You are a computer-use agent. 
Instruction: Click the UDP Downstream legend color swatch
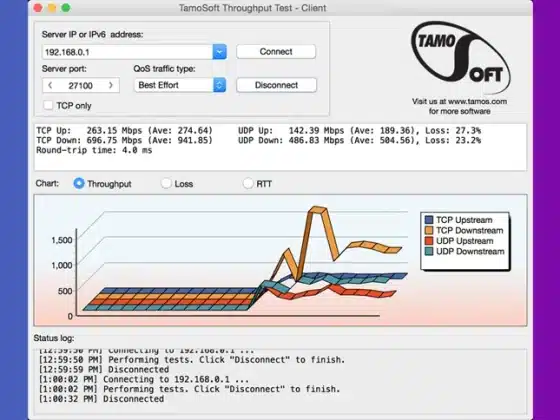(429, 251)
